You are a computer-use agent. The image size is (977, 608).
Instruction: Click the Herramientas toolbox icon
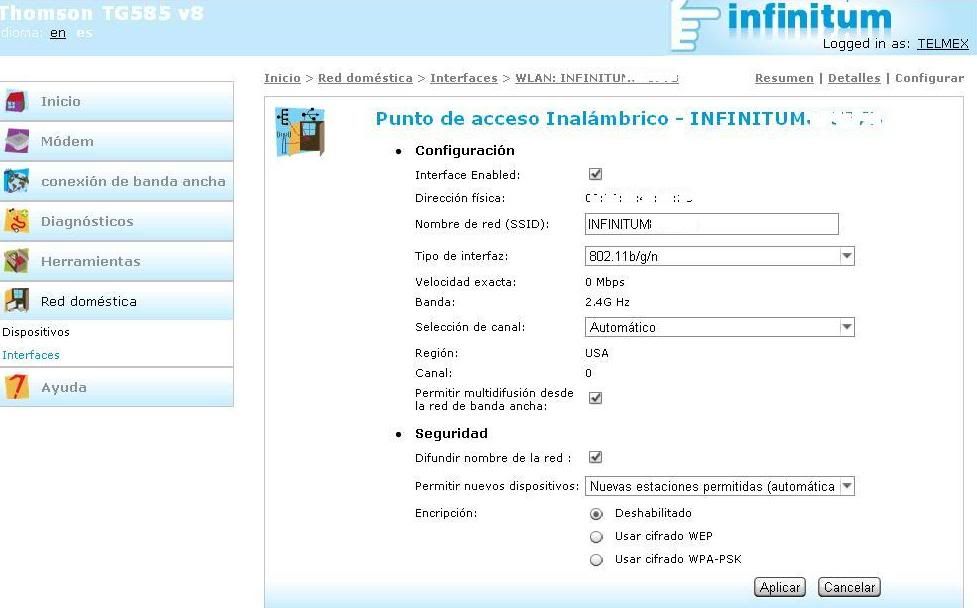click(16, 261)
